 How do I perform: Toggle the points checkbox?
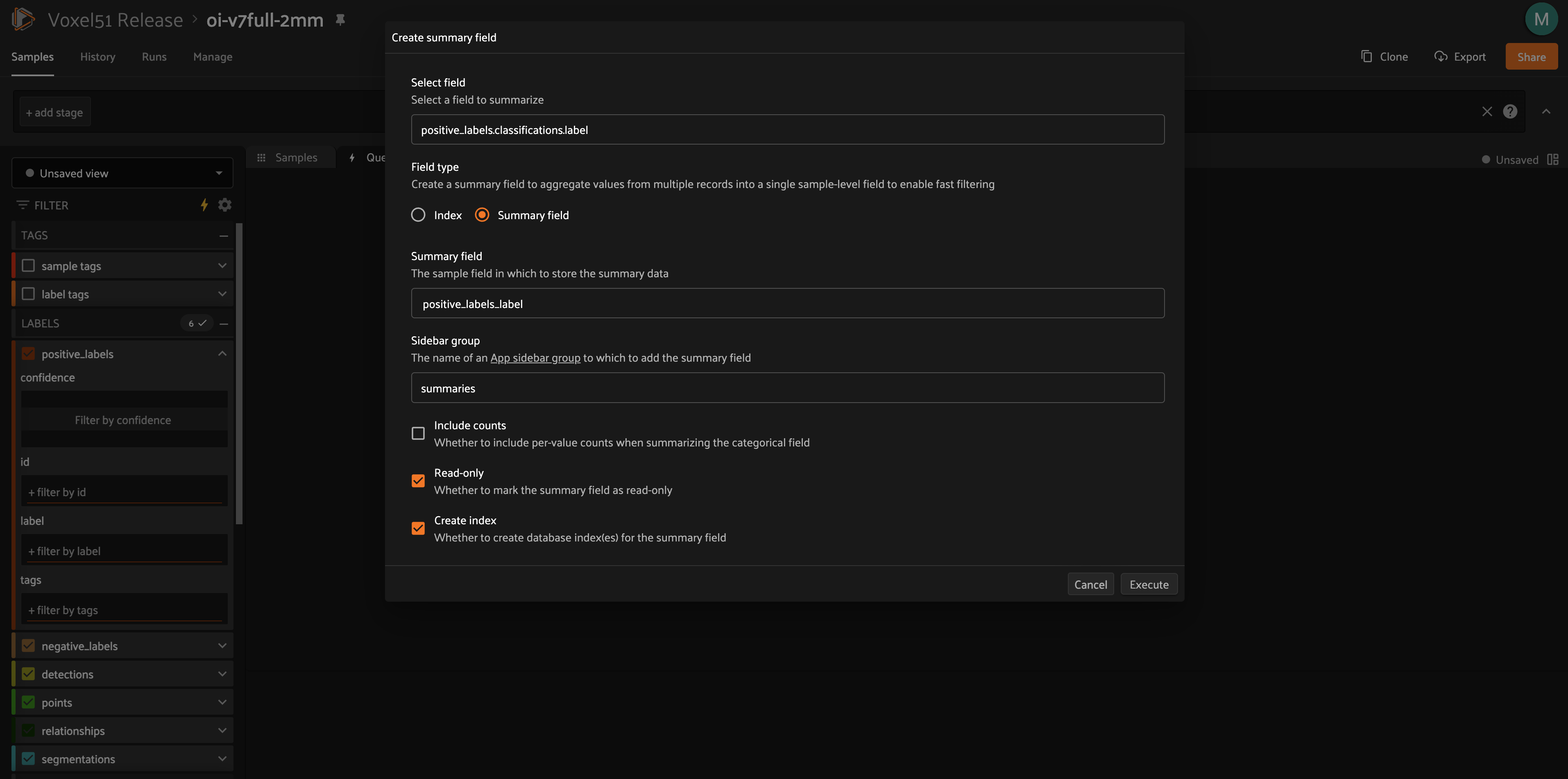(x=28, y=702)
